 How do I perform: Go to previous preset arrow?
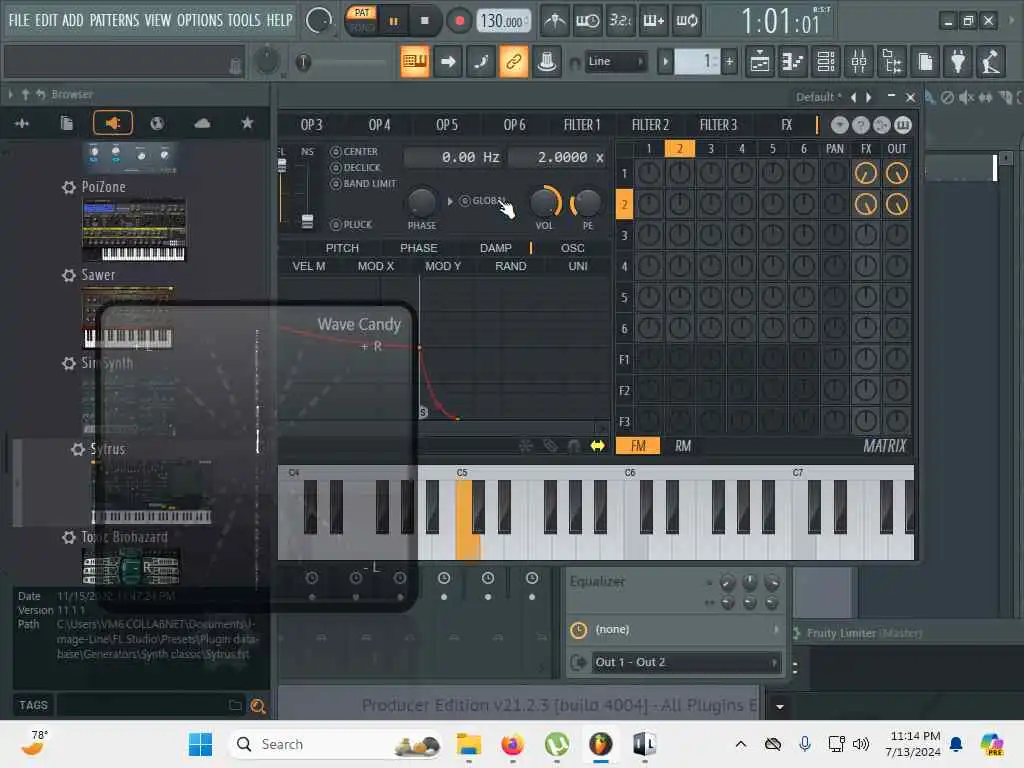853,97
